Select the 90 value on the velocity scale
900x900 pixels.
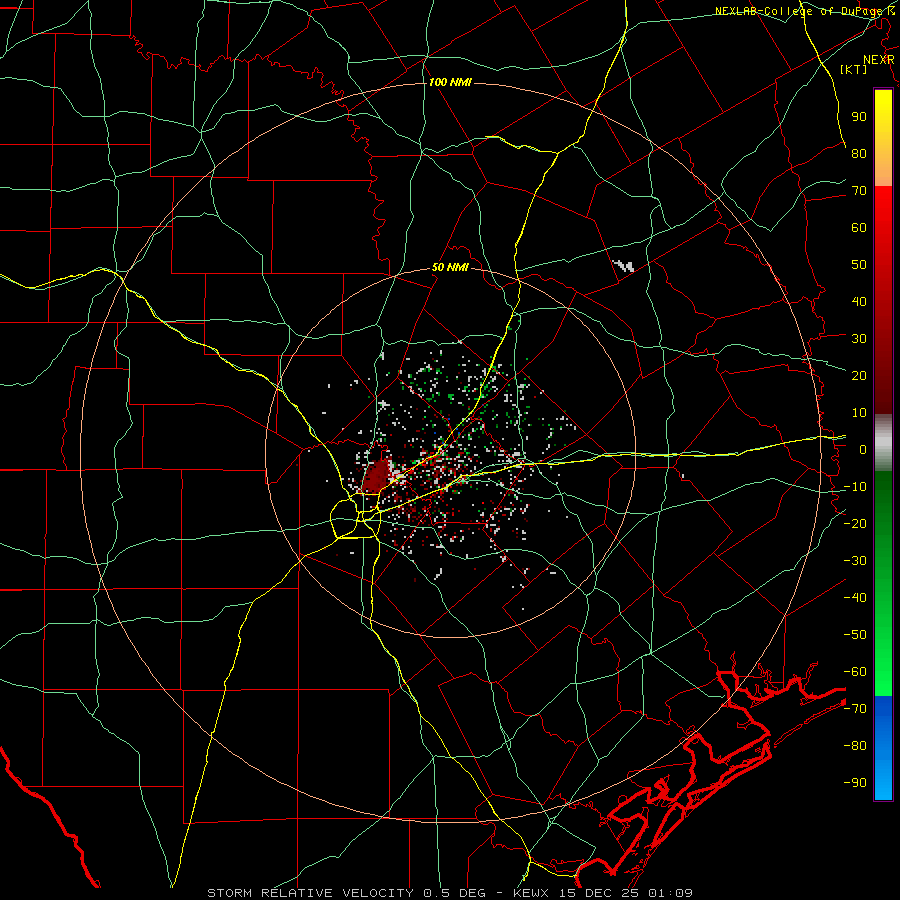click(859, 117)
